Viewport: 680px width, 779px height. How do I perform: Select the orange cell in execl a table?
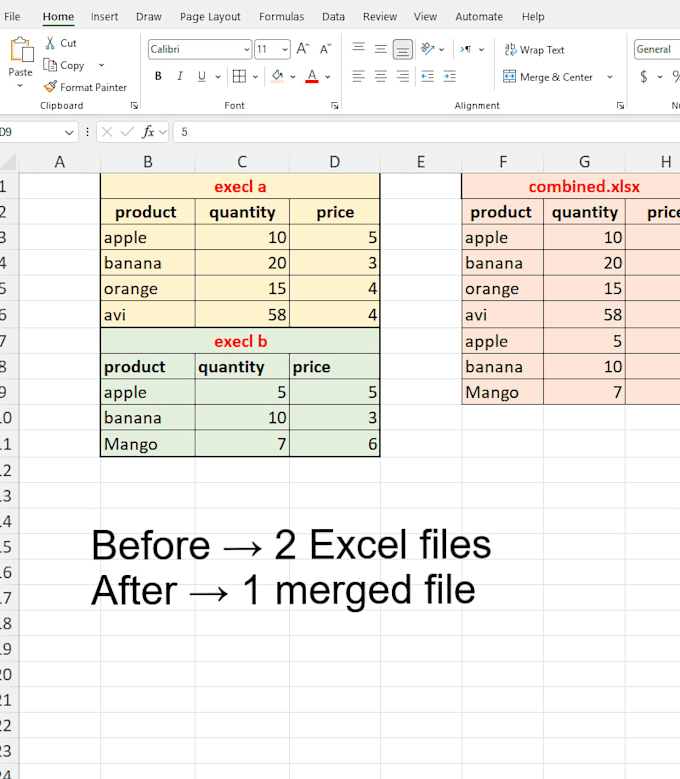click(148, 289)
